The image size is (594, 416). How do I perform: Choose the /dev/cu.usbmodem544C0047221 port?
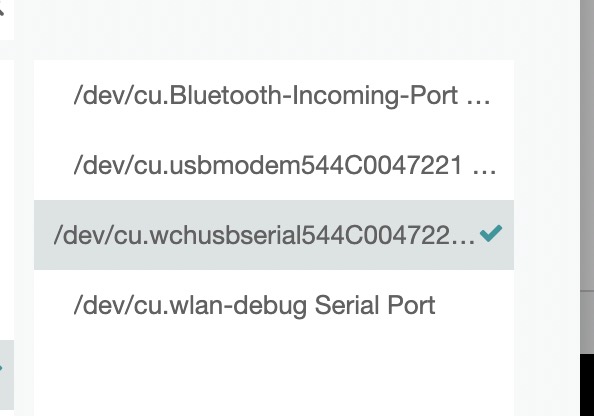[274, 165]
